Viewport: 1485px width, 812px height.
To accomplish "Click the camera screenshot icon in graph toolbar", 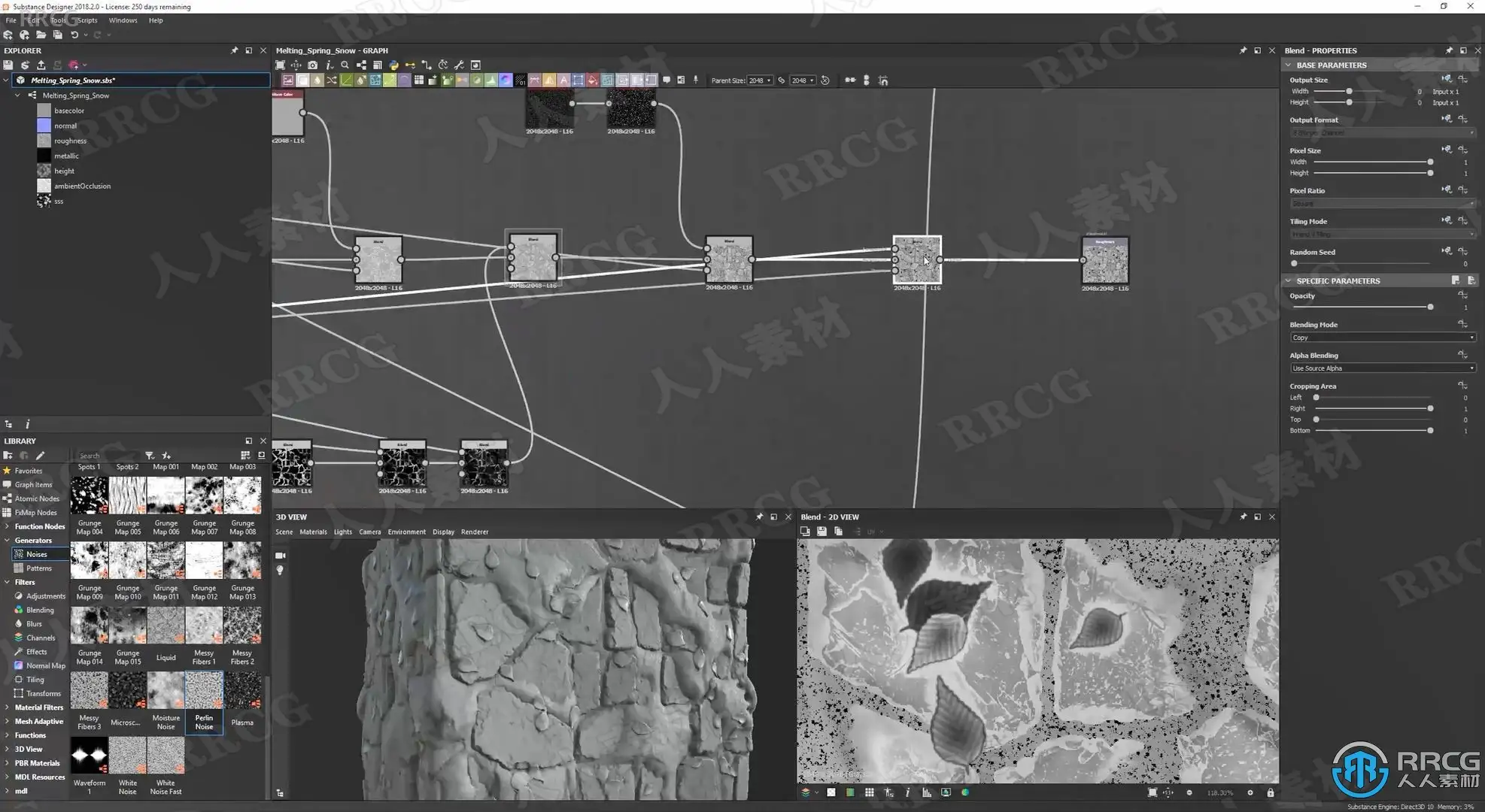I will tap(312, 65).
